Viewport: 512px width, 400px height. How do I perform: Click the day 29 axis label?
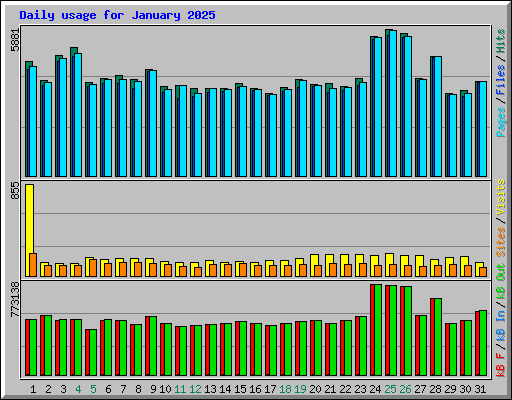450,389
